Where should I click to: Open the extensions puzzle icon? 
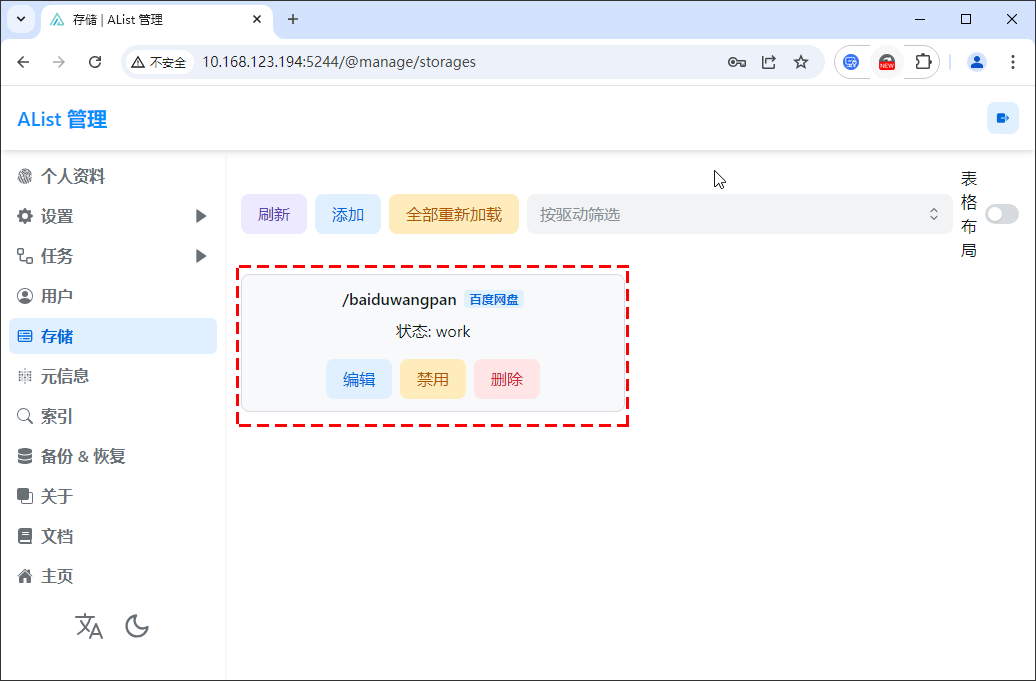[923, 62]
